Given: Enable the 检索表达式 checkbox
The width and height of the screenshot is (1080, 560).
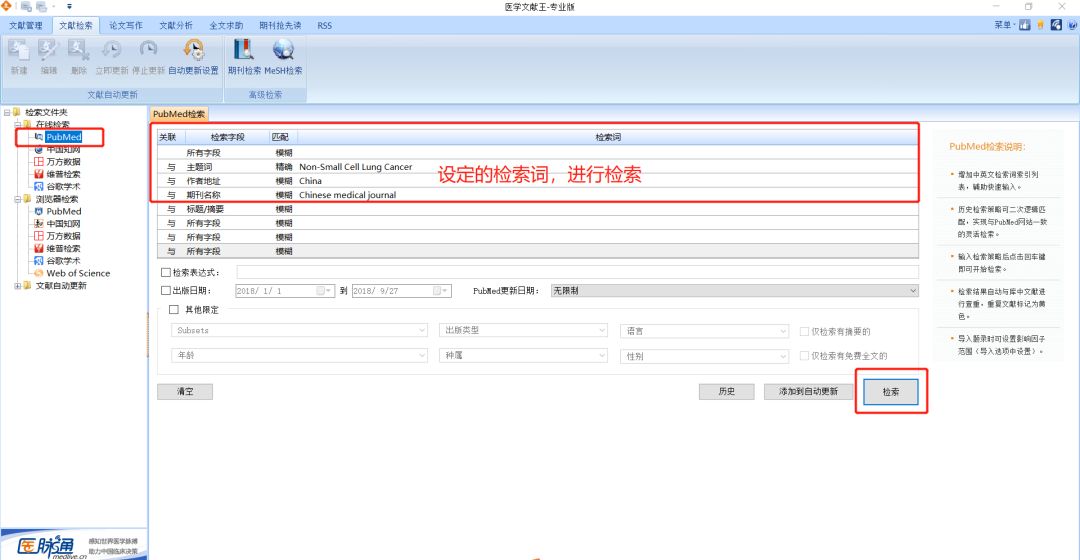Looking at the screenshot, I should click(166, 273).
